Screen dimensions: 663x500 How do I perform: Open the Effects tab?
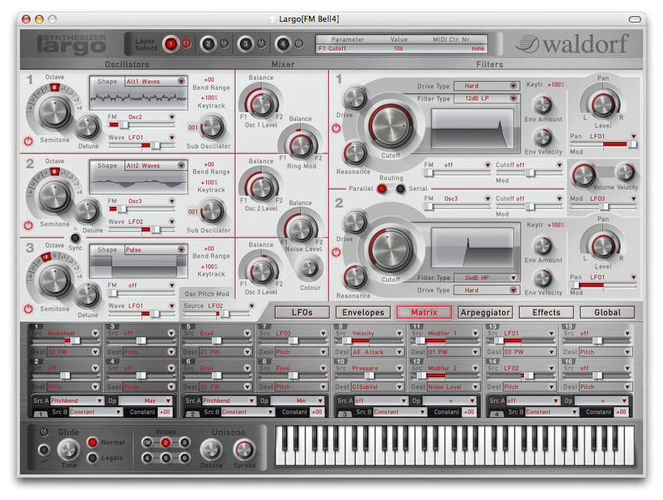[x=546, y=312]
